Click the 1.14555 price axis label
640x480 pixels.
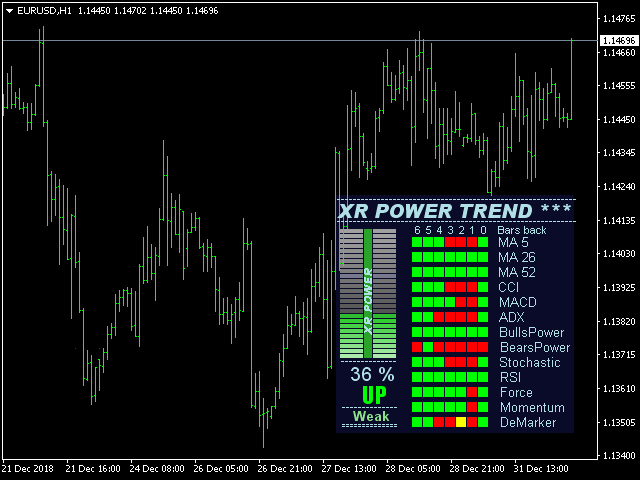click(x=619, y=86)
